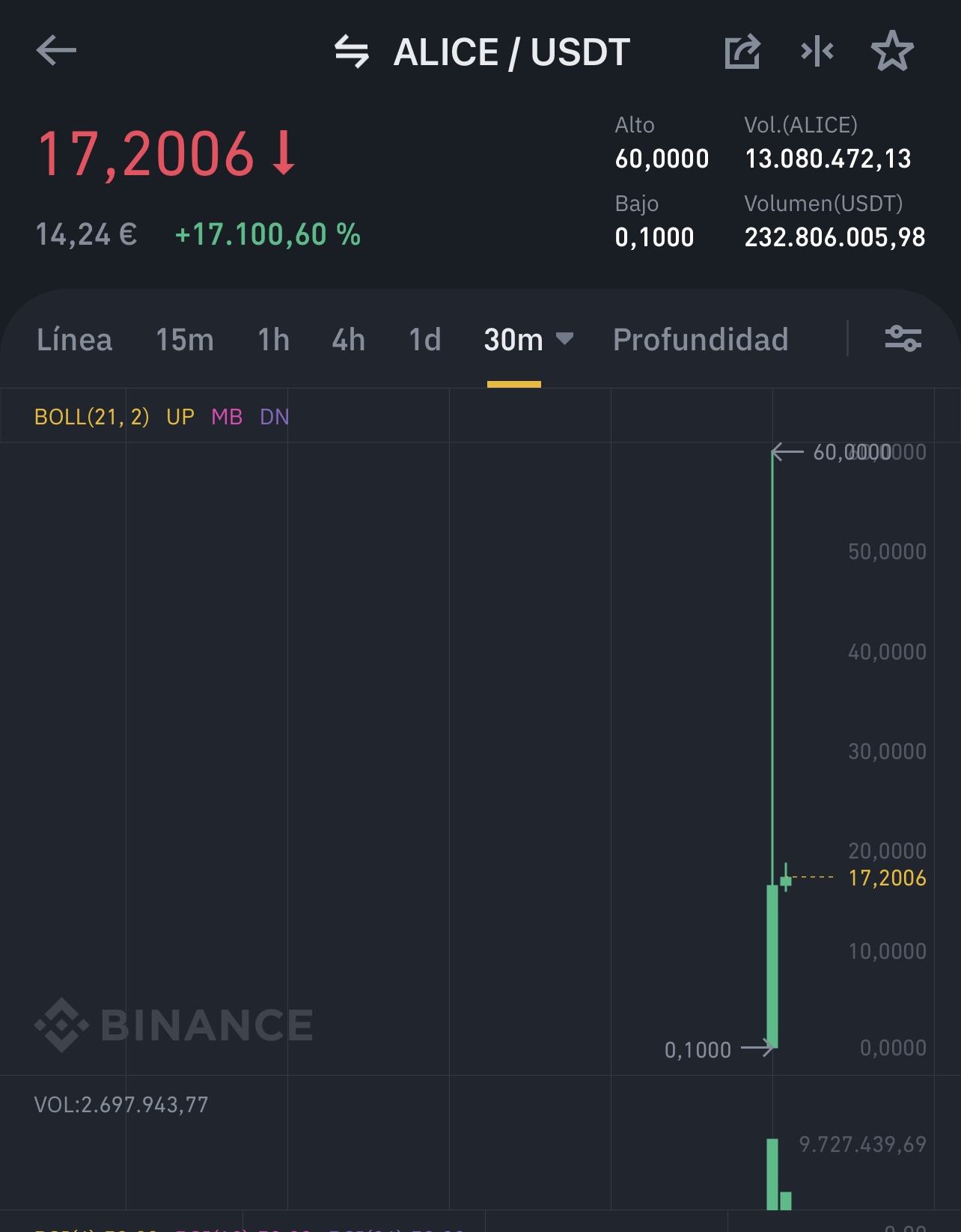
Task: Expand the 30m interval dropdown arrow
Action: click(x=565, y=339)
